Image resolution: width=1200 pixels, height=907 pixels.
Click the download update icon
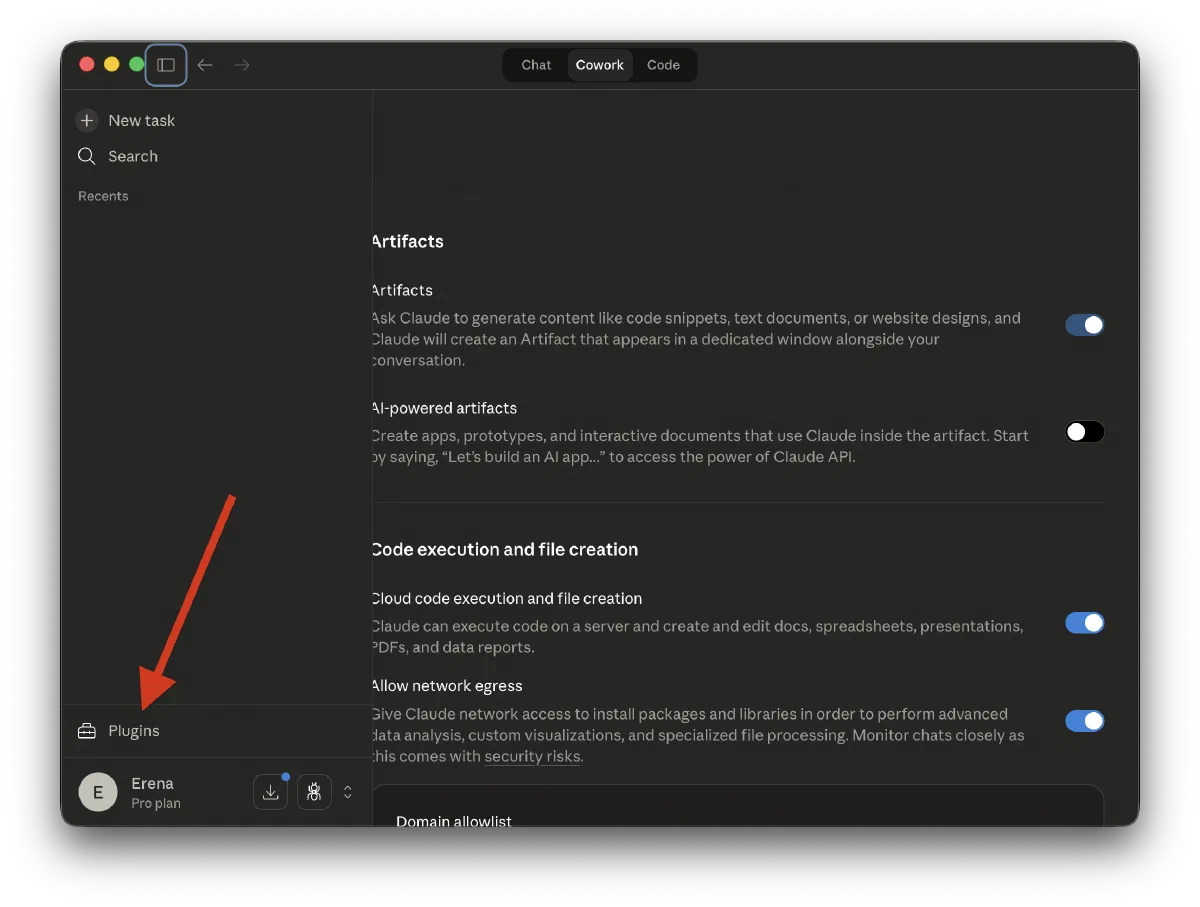[270, 792]
